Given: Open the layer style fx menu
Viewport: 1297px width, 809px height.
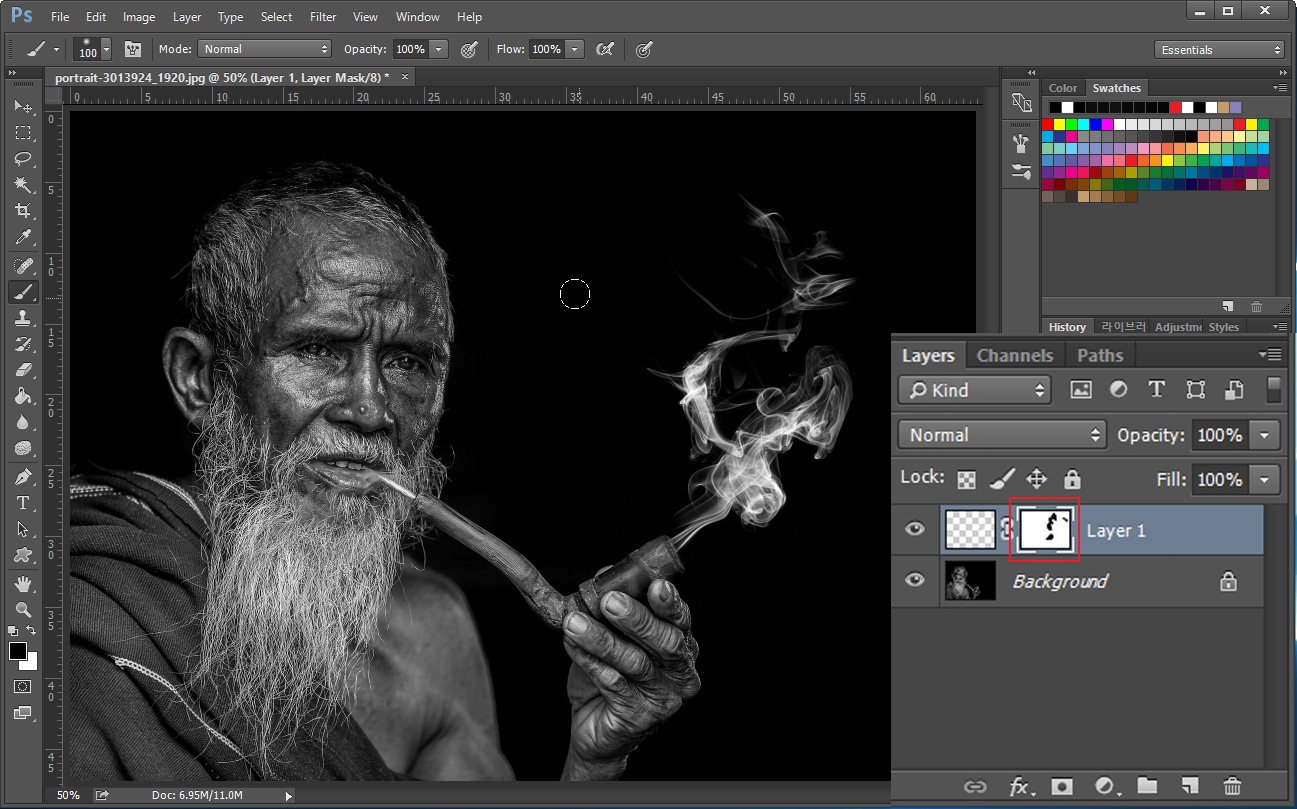Looking at the screenshot, I should (x=1019, y=786).
